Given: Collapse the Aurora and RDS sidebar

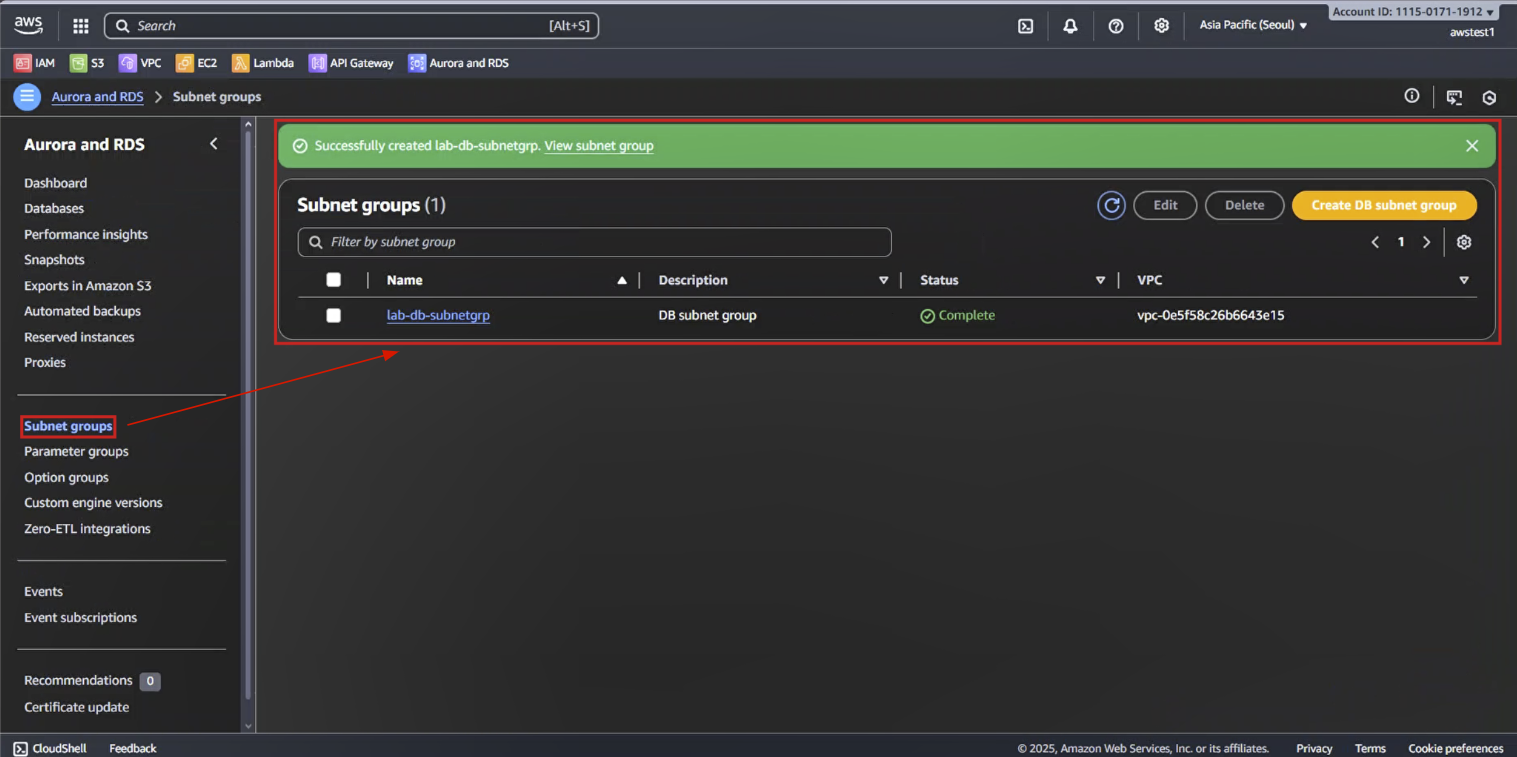Looking at the screenshot, I should (213, 144).
